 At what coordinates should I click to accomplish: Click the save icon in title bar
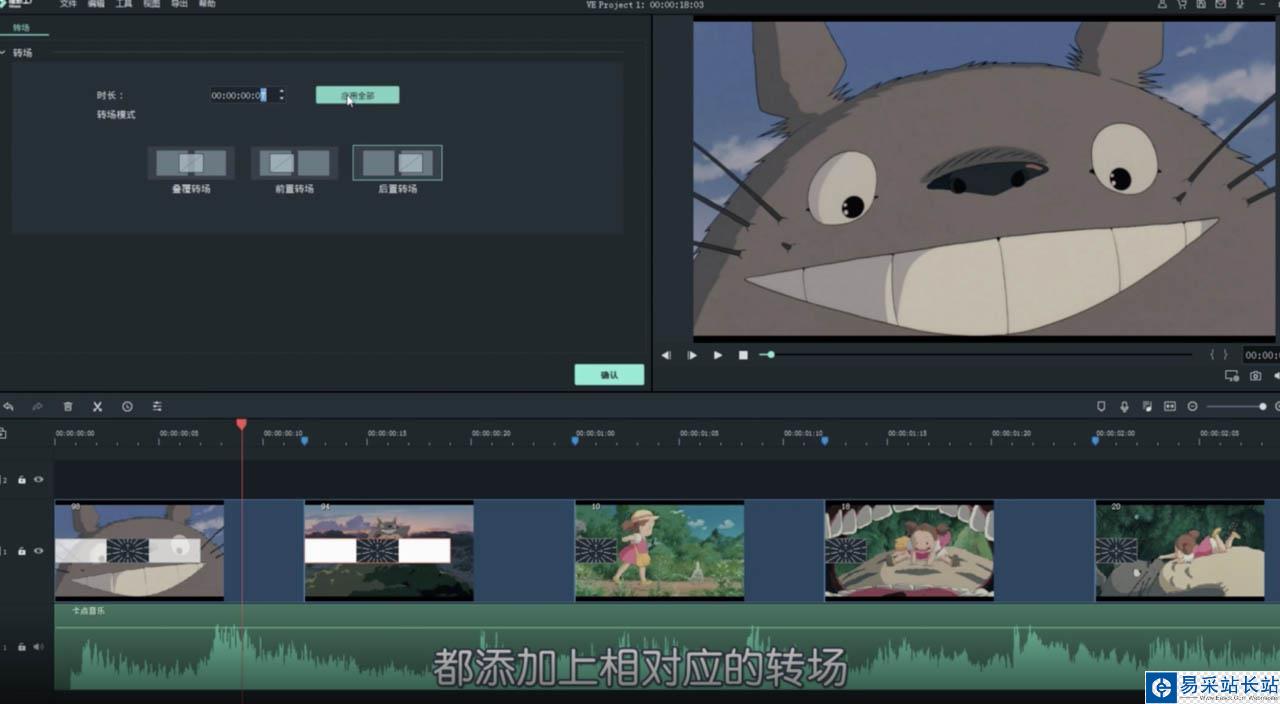[x=1201, y=5]
